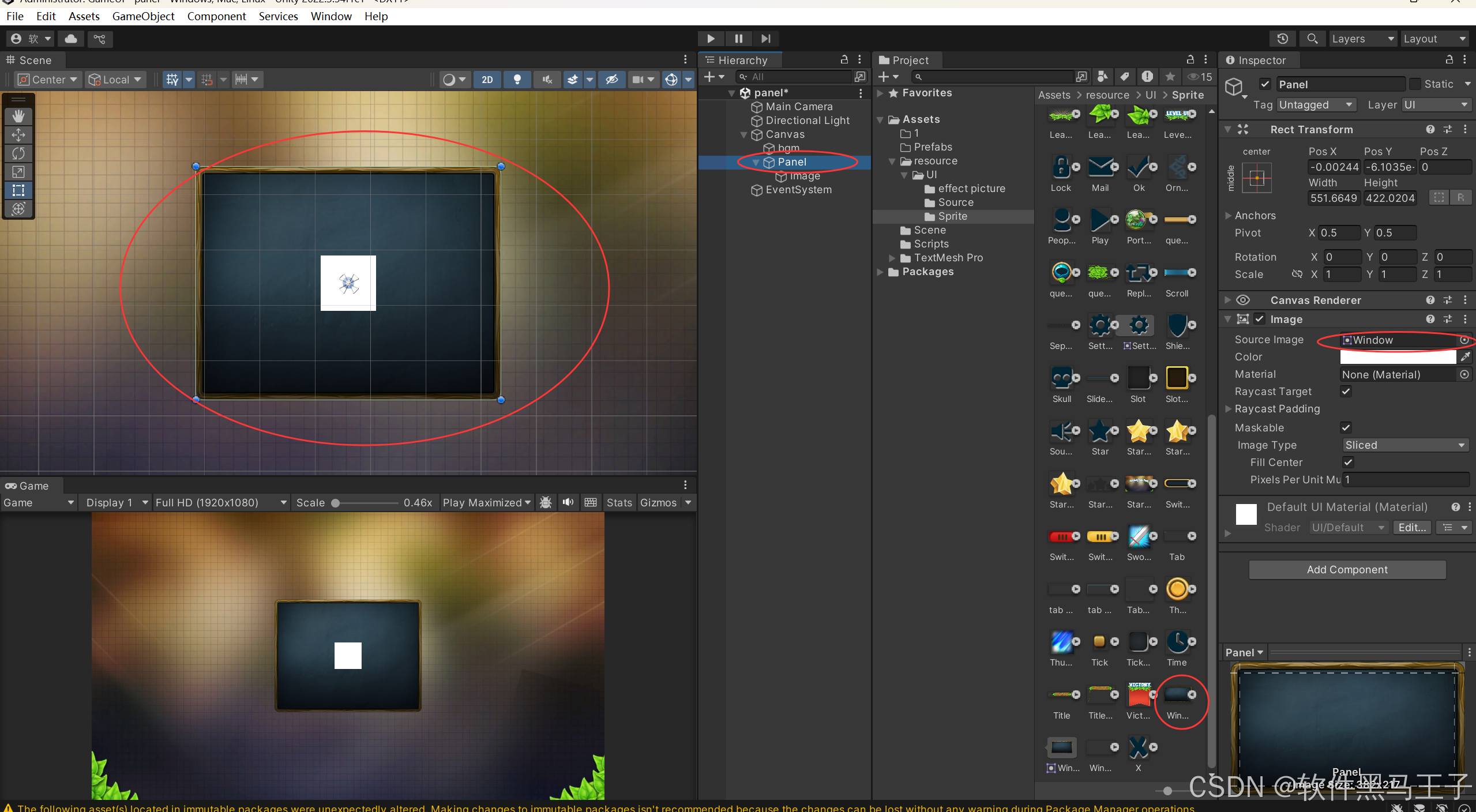Open the Full HD resolution dropdown
Screen dimensions: 1476x812
point(221,503)
